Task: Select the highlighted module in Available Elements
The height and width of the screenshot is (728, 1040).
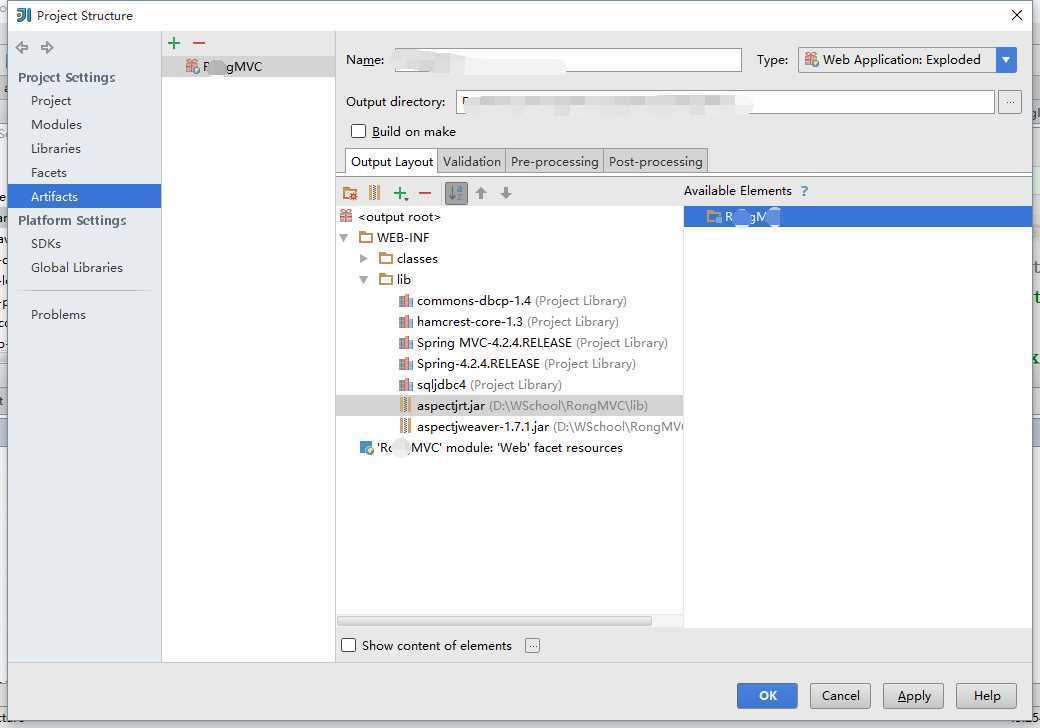Action: 858,217
